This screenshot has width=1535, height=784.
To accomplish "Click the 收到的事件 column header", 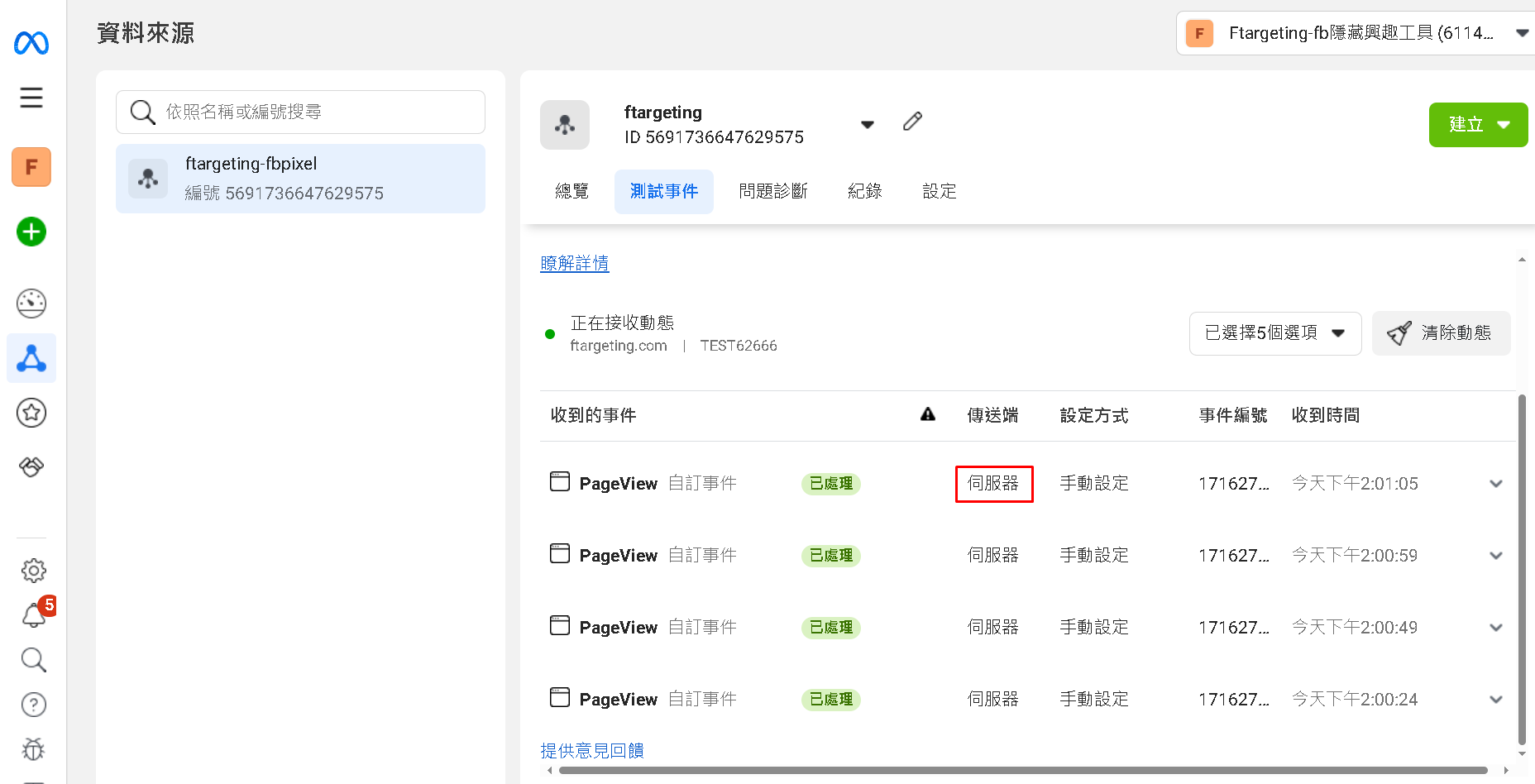I will (594, 415).
